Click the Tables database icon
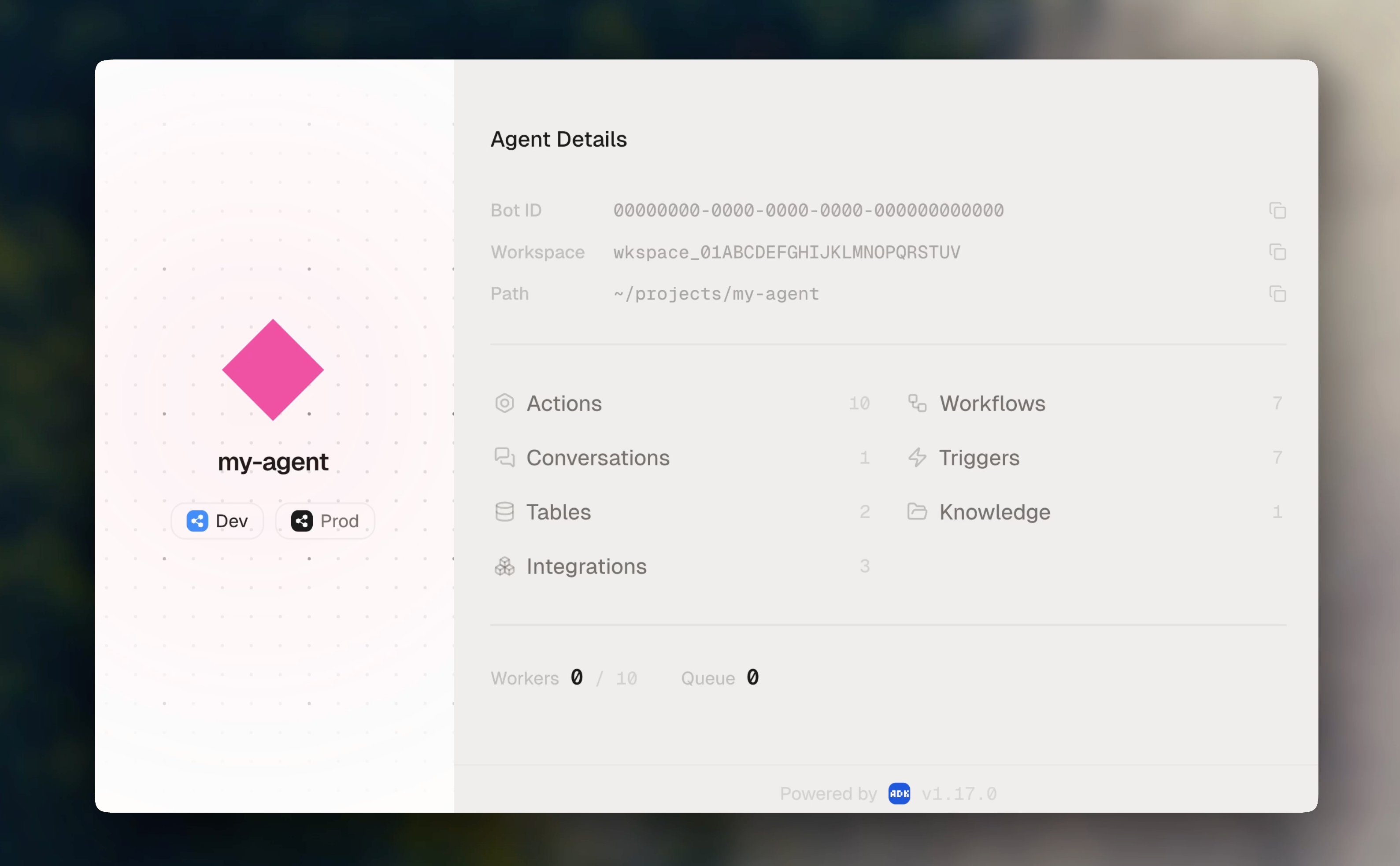Image resolution: width=1400 pixels, height=866 pixels. pos(504,511)
